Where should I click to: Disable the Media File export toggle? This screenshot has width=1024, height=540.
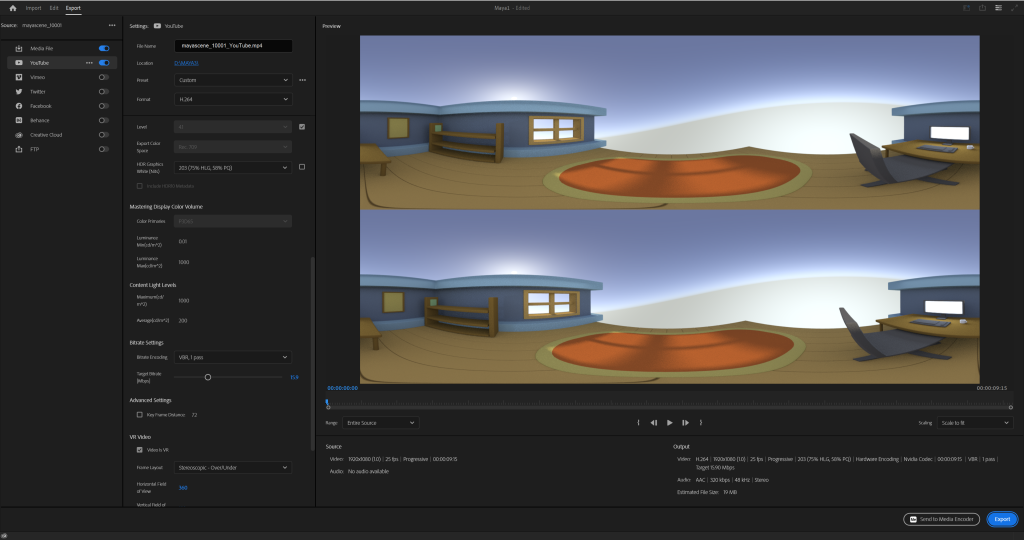click(x=104, y=48)
